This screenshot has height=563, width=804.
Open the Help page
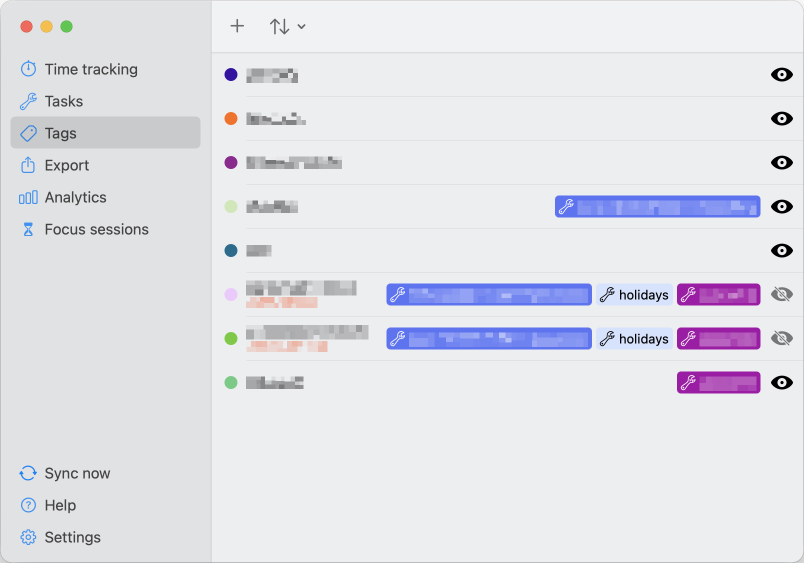coord(60,505)
